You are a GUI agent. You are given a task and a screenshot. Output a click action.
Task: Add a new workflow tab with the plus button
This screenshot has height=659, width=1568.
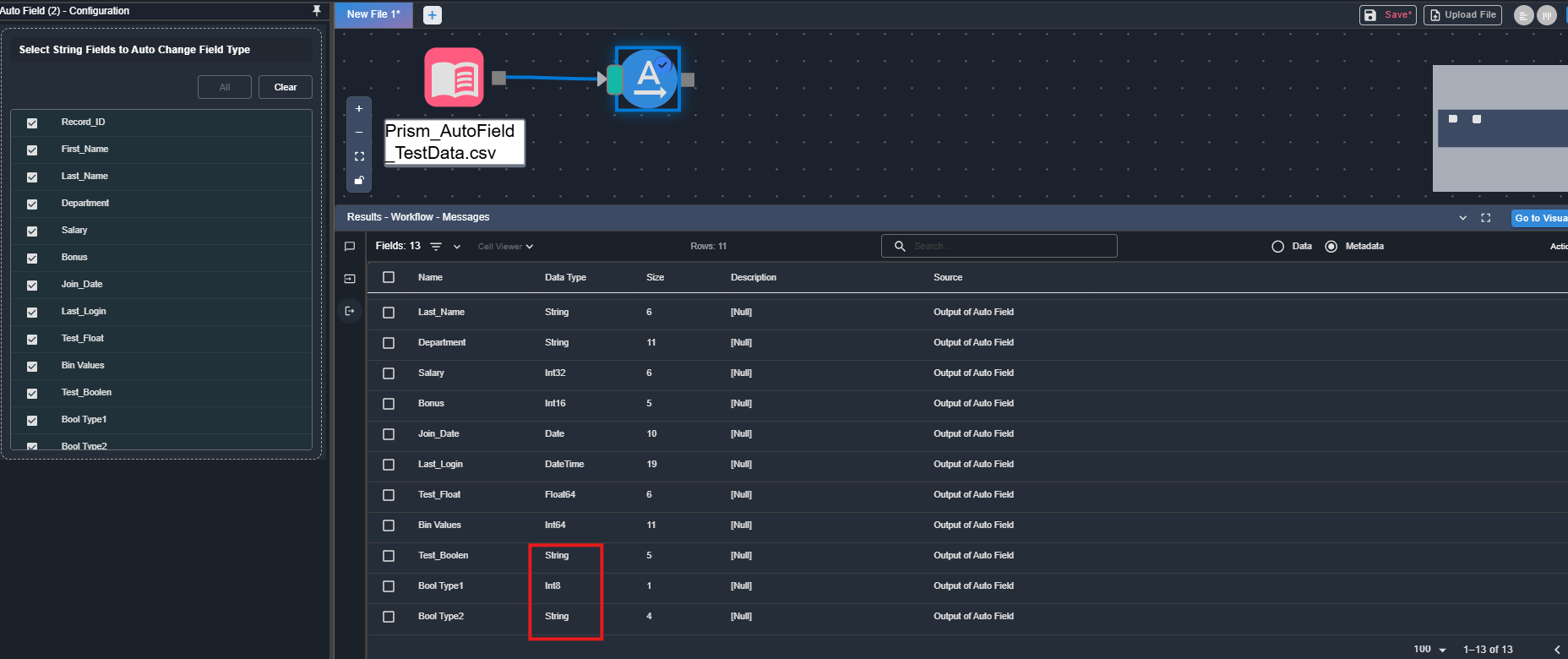point(432,15)
